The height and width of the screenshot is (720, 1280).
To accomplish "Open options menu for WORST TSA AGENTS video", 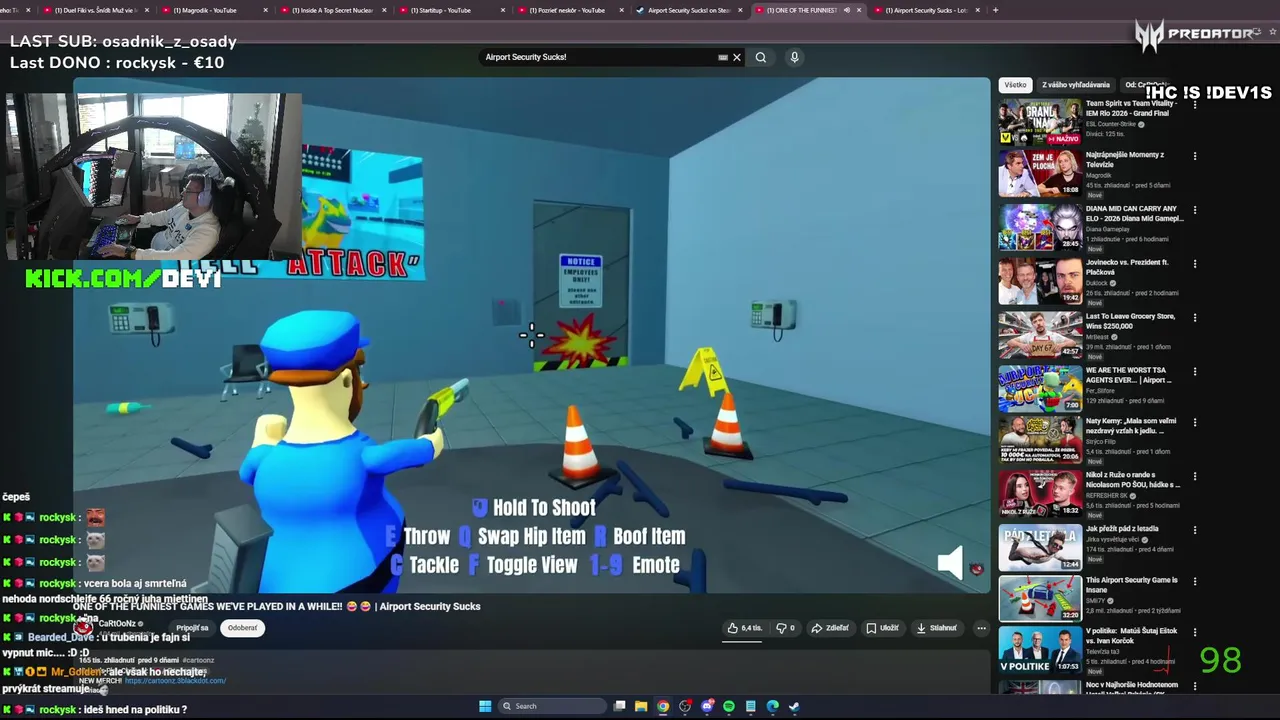I will pos(1194,370).
